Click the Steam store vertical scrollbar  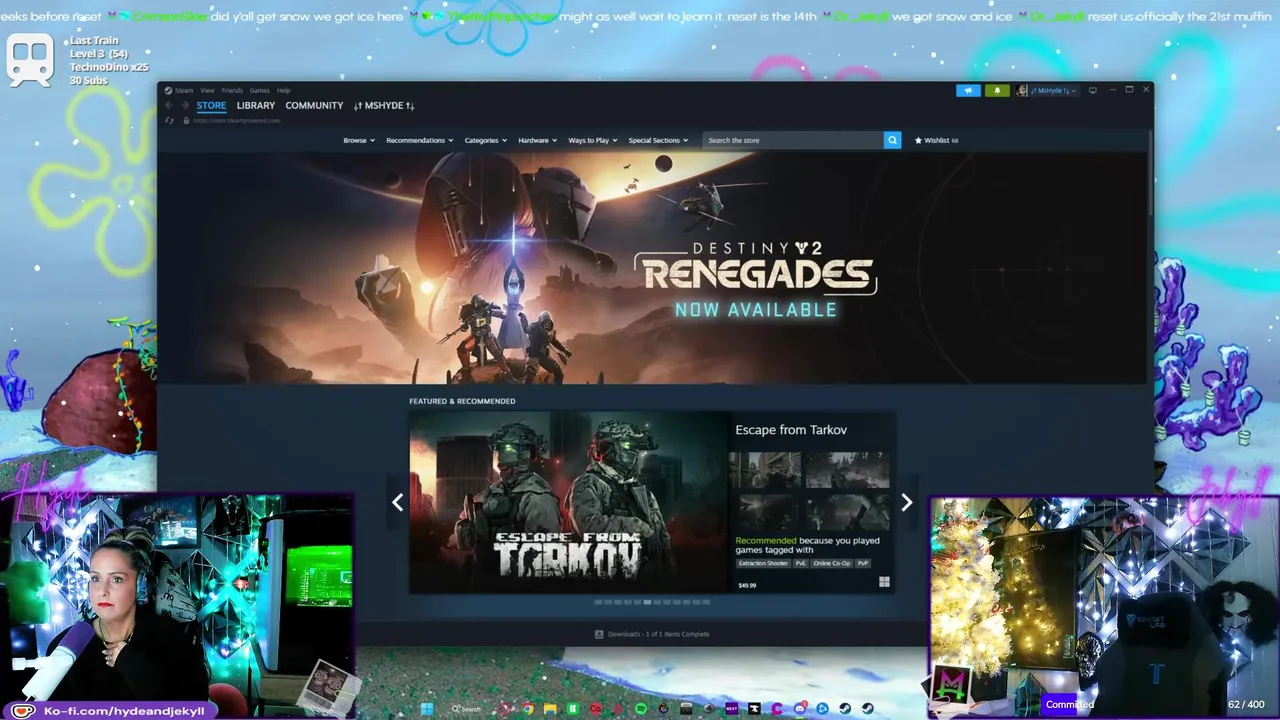point(1150,170)
